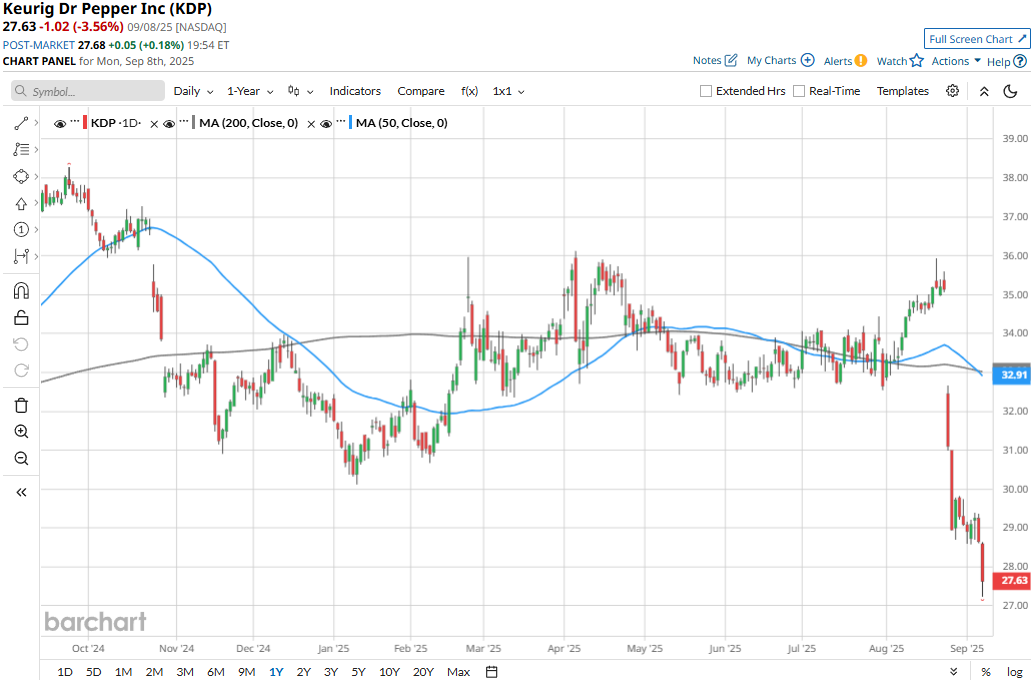The image size is (1032, 680).
Task: Collapse the toolbar with double up chevron
Action: pos(984,92)
